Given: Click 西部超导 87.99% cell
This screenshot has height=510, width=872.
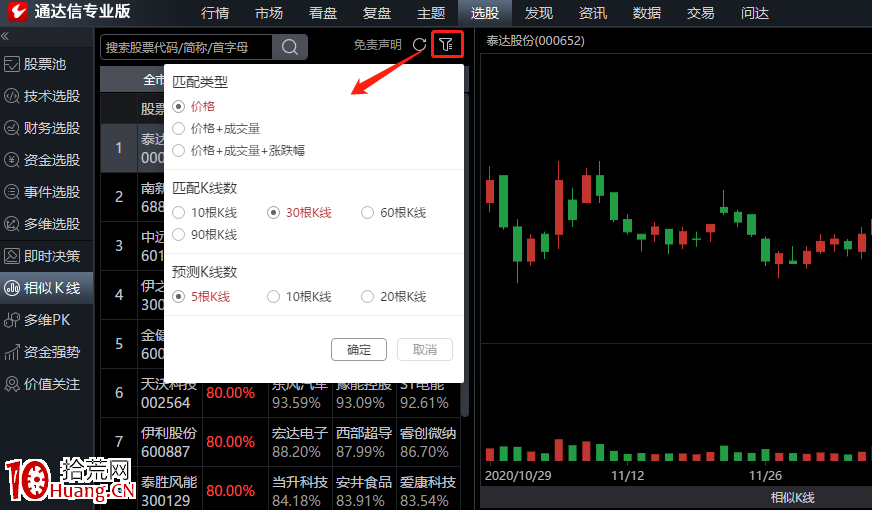Looking at the screenshot, I should (x=364, y=442).
